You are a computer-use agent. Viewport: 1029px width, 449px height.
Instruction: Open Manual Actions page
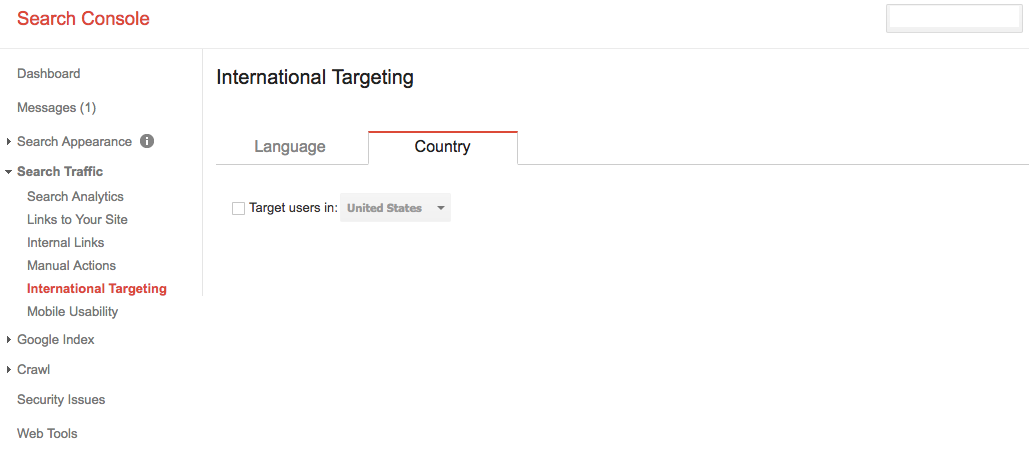point(72,265)
